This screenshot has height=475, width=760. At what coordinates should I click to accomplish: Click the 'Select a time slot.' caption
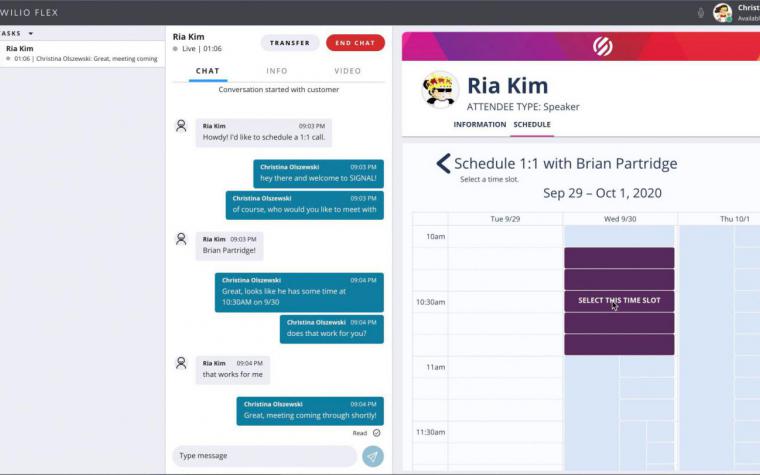point(489,179)
